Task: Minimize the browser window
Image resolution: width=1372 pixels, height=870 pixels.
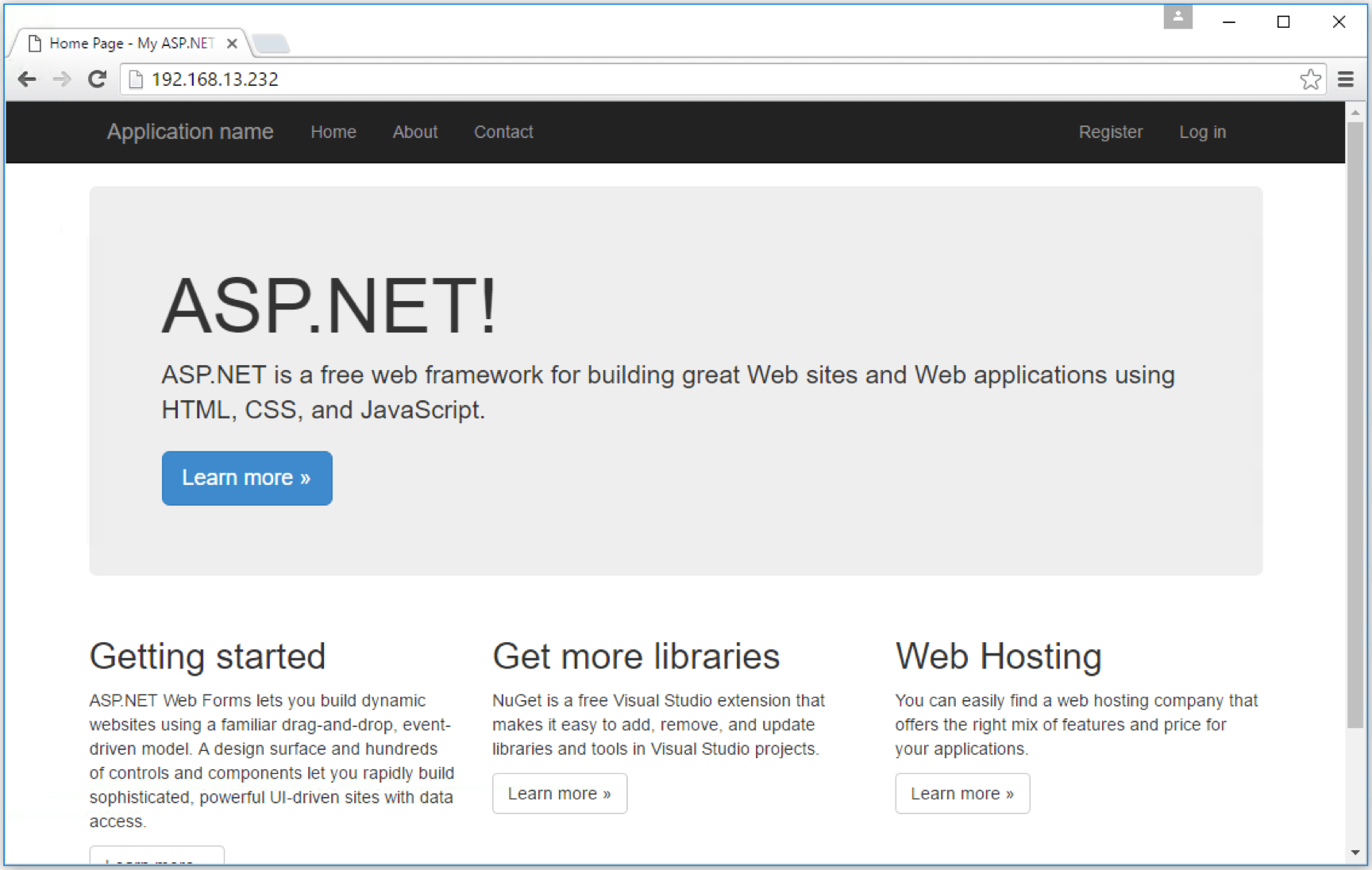Action: coord(1229,21)
